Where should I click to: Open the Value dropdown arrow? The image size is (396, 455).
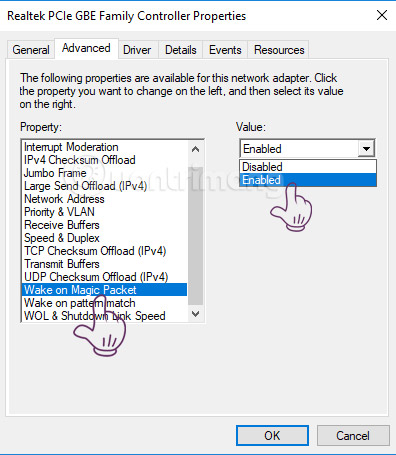(x=366, y=149)
